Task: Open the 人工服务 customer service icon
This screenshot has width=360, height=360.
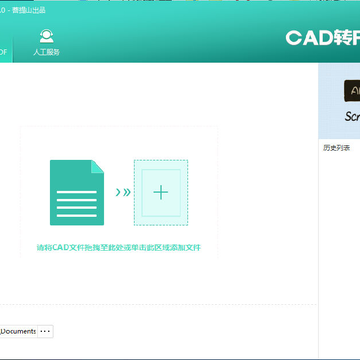Action: pos(46,42)
